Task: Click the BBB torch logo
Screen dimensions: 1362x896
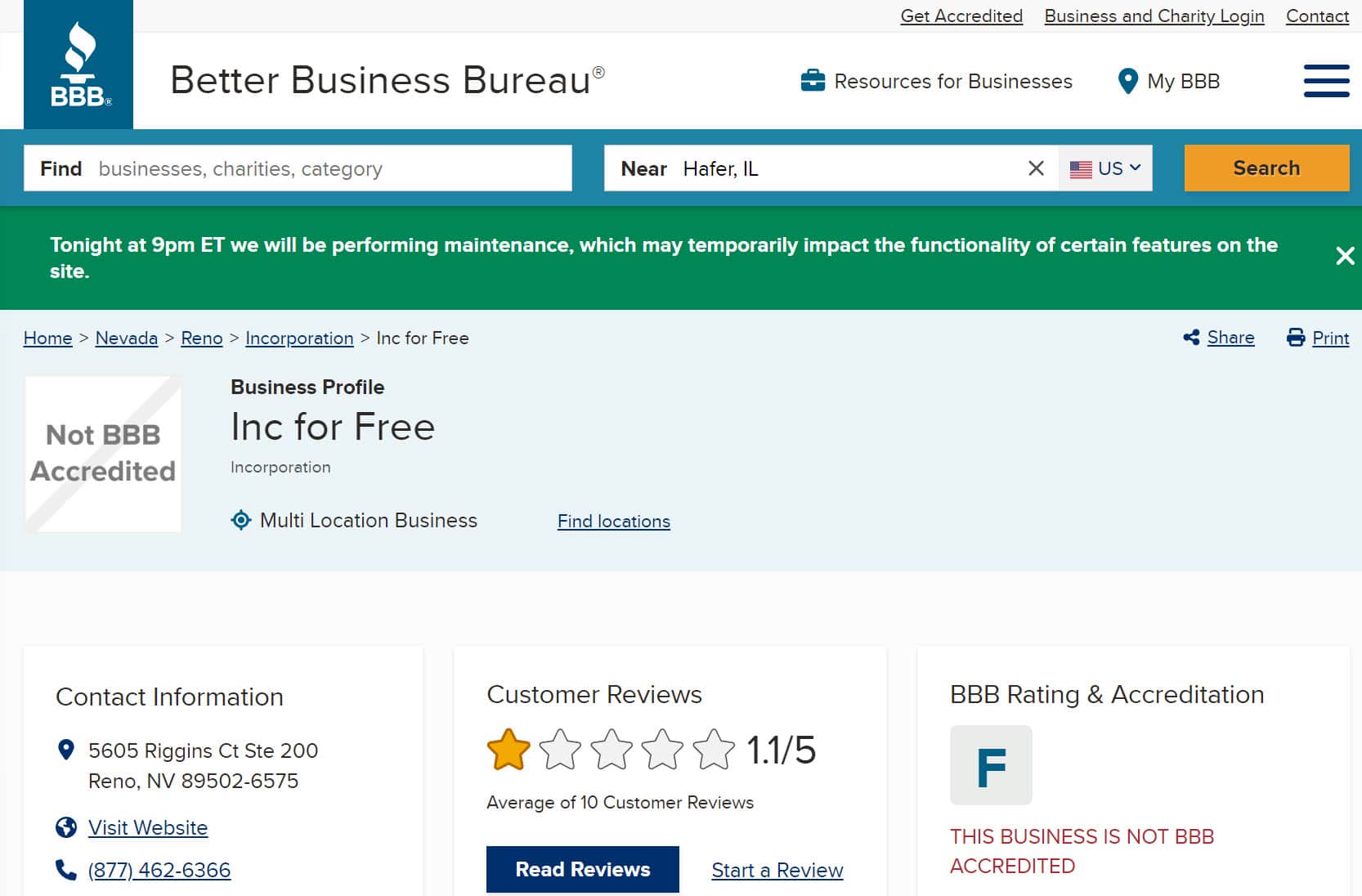Action: click(78, 65)
